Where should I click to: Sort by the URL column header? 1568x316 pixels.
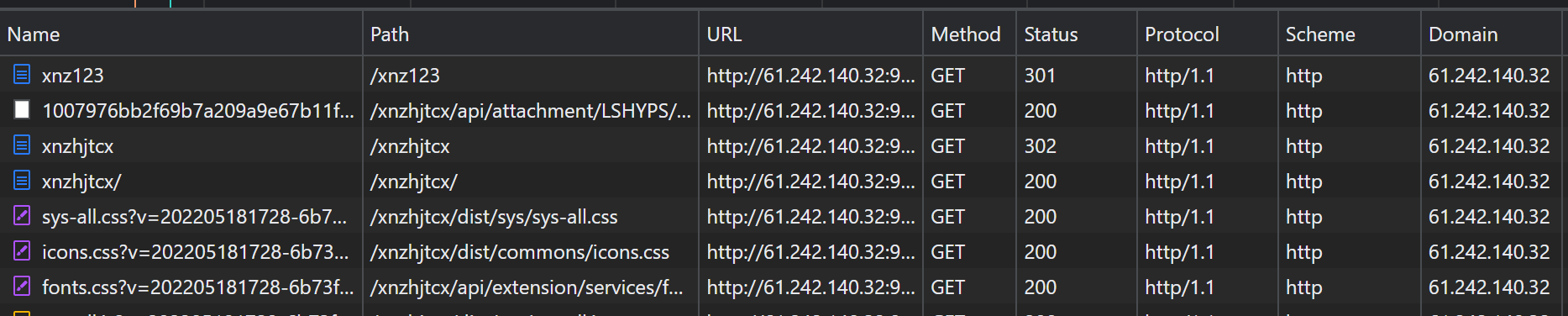(x=724, y=34)
